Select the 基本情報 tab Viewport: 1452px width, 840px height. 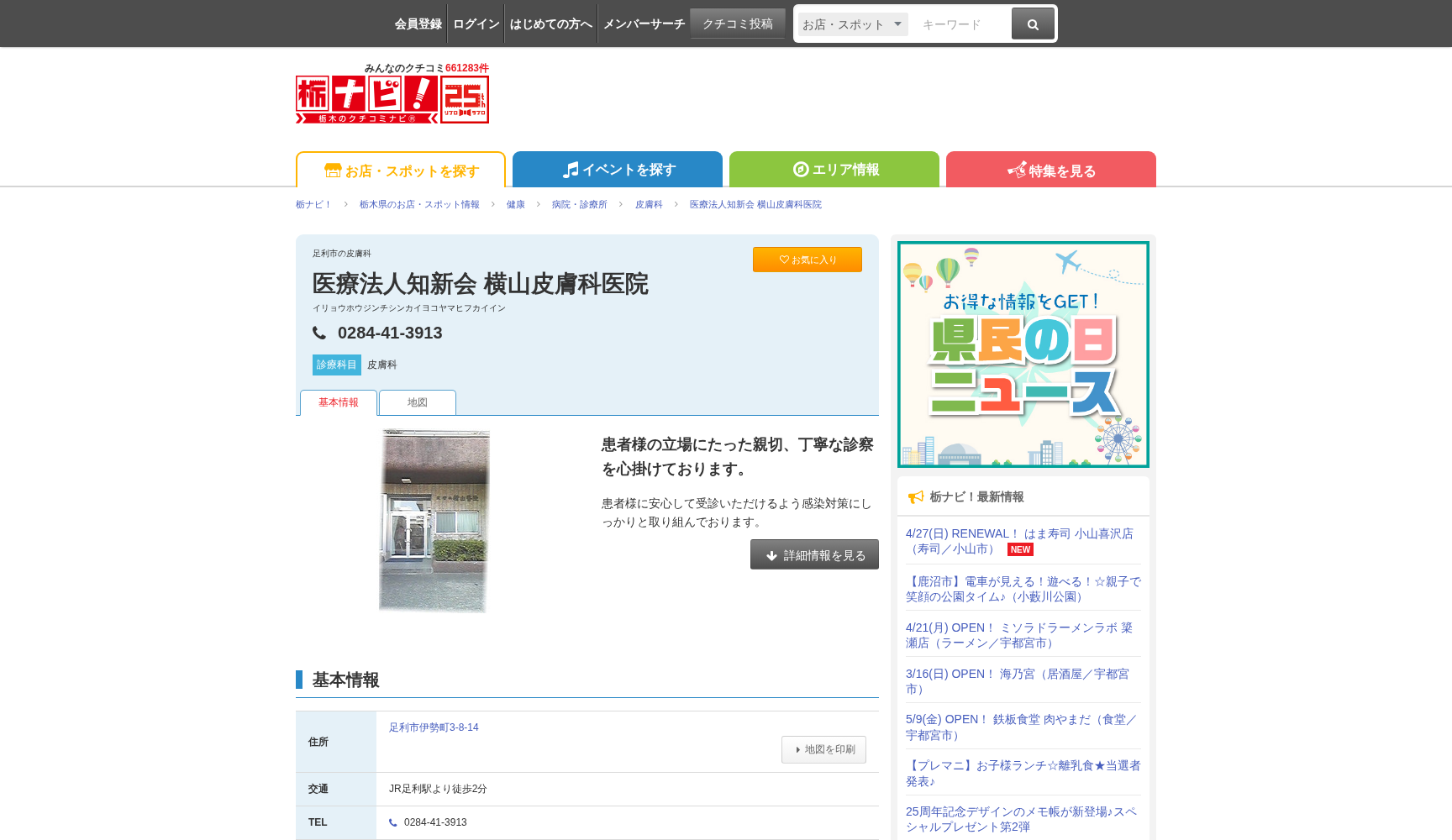tap(338, 402)
